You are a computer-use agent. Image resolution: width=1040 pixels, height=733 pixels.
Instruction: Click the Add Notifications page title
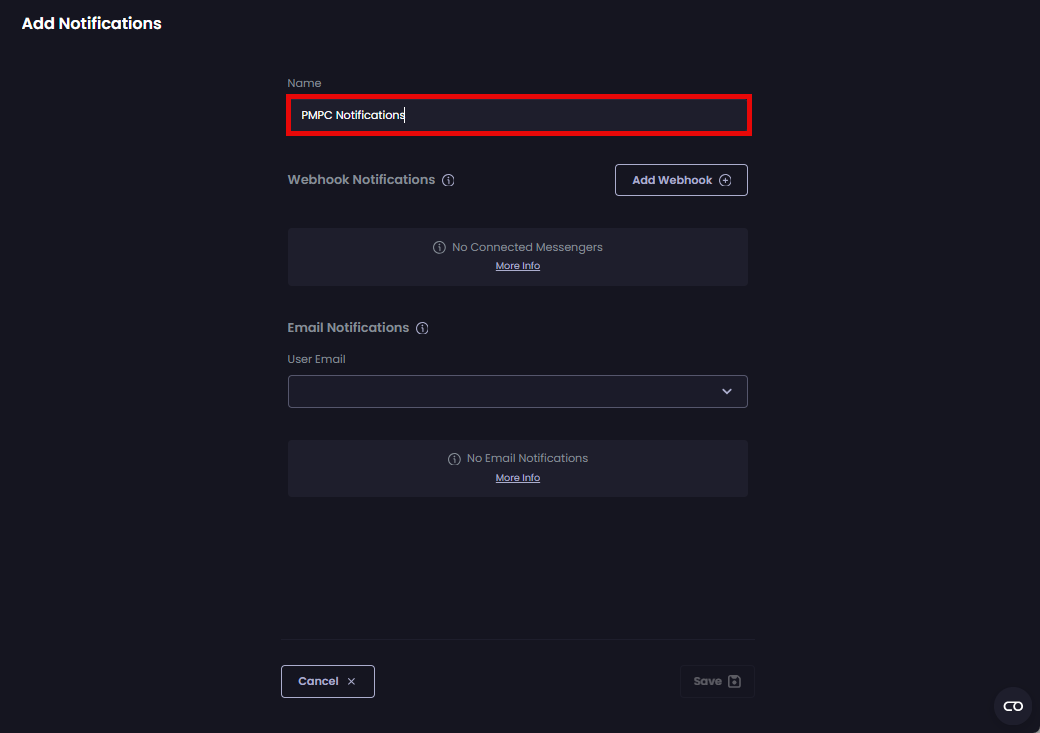[x=91, y=23]
